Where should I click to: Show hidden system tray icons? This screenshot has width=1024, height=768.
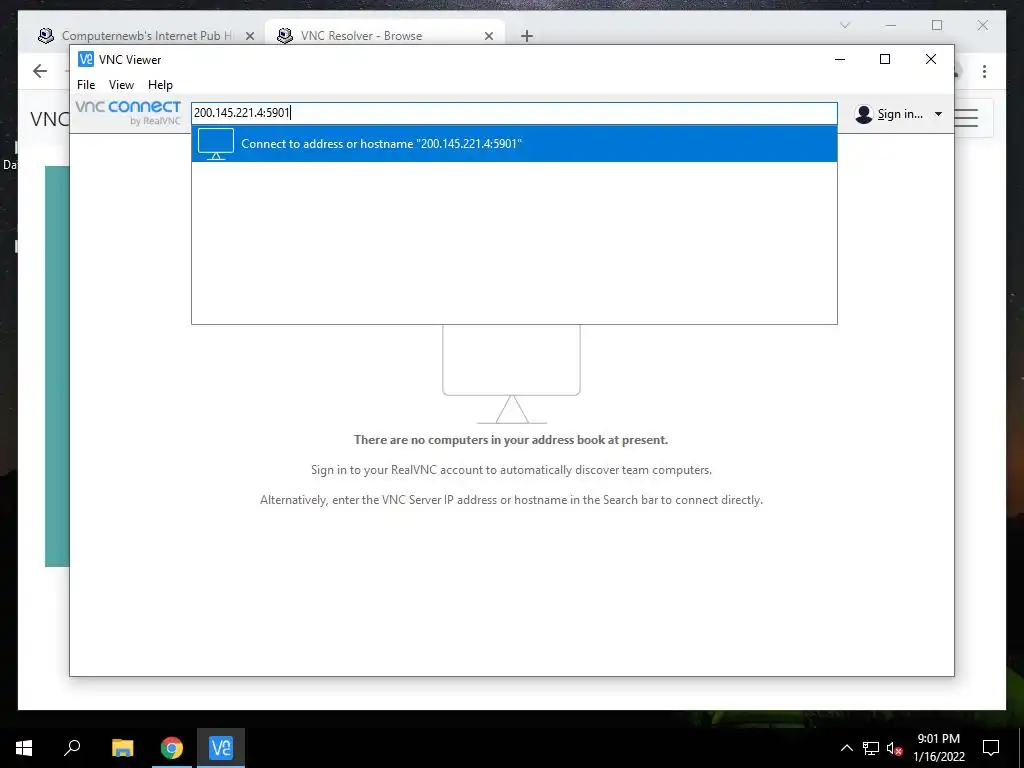tap(846, 748)
